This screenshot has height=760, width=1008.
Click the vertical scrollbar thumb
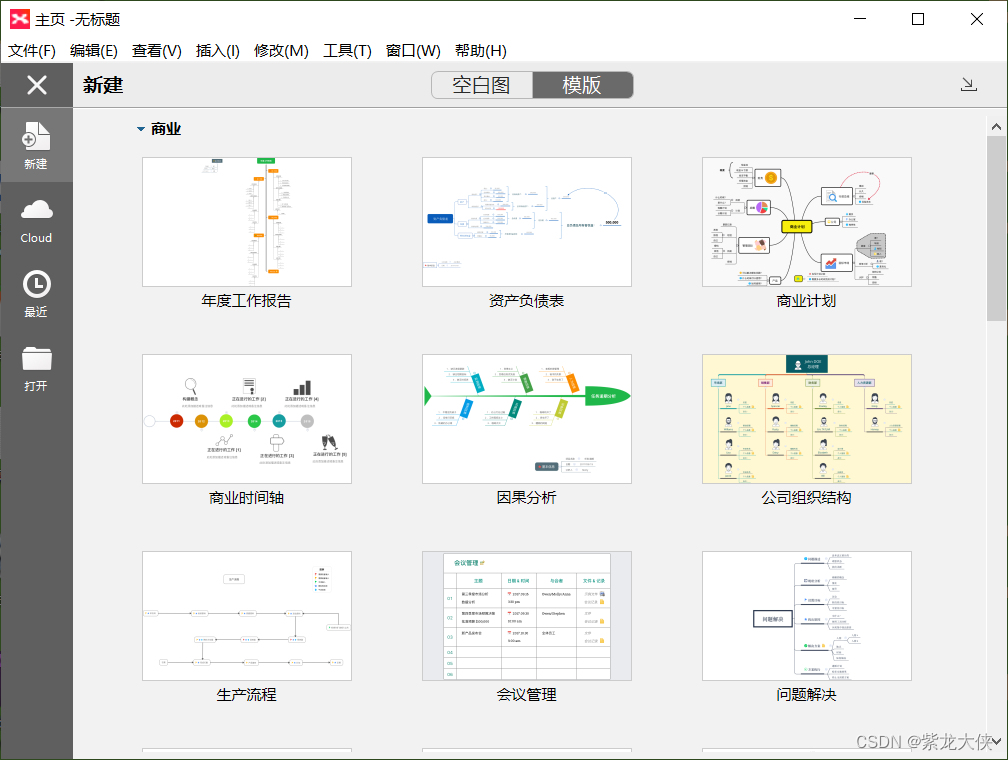click(x=996, y=228)
